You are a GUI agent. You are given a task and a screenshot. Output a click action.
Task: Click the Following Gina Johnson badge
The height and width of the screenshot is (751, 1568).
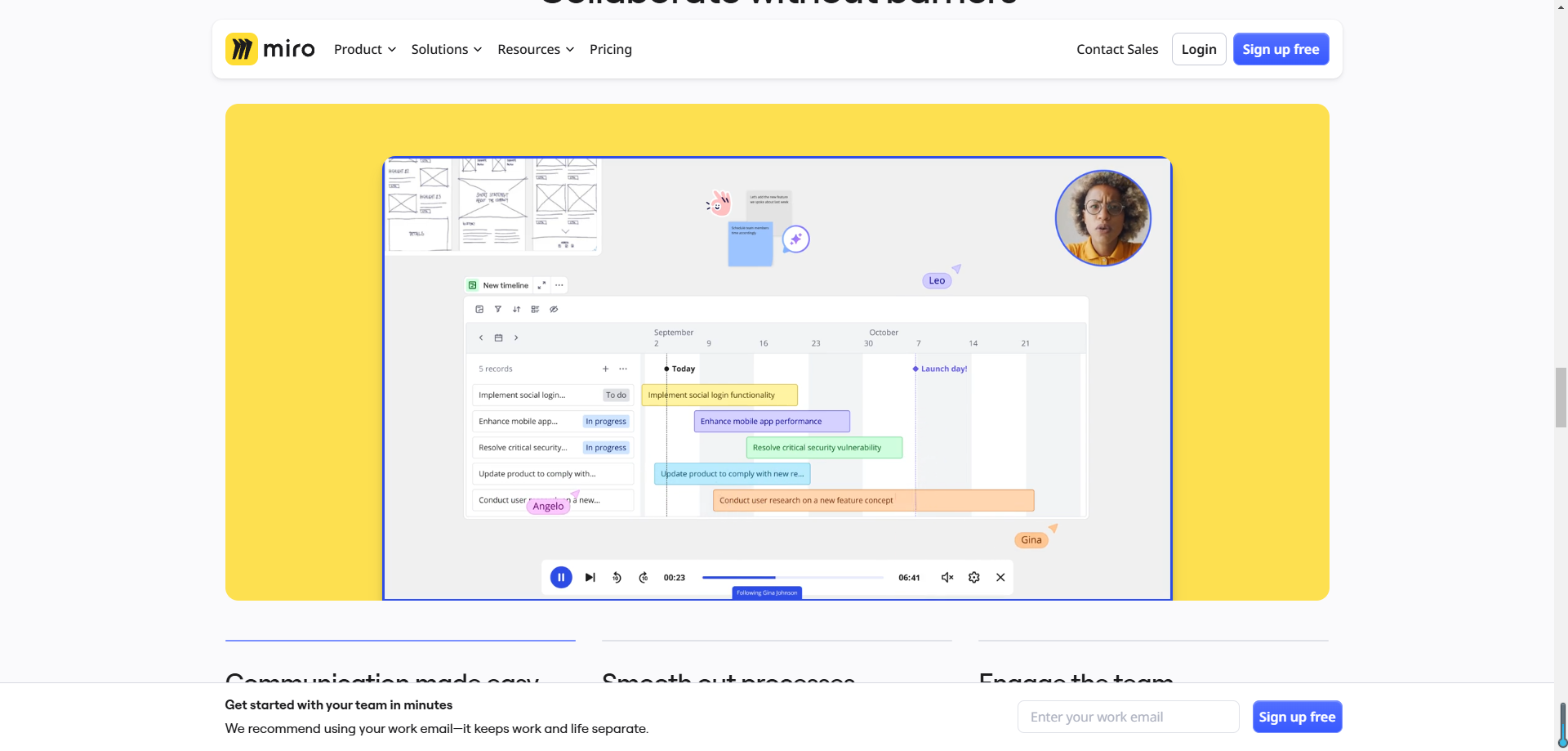click(767, 592)
